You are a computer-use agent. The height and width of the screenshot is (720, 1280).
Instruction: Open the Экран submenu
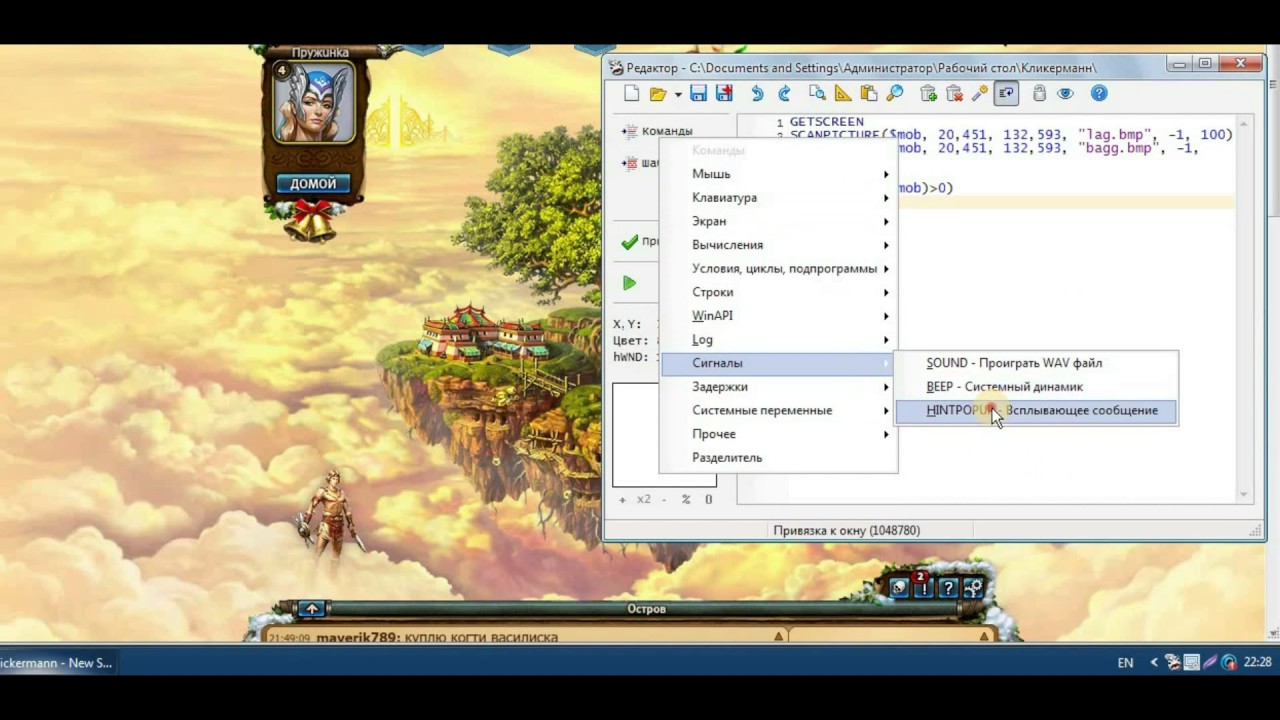779,221
